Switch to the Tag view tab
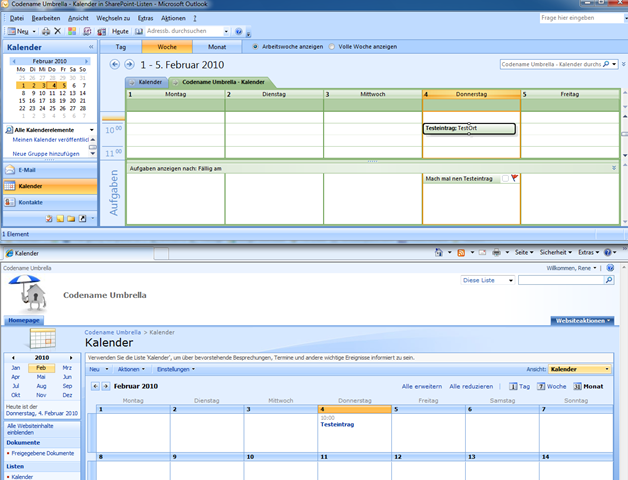Screen dimensions: 628x480 click(121, 46)
